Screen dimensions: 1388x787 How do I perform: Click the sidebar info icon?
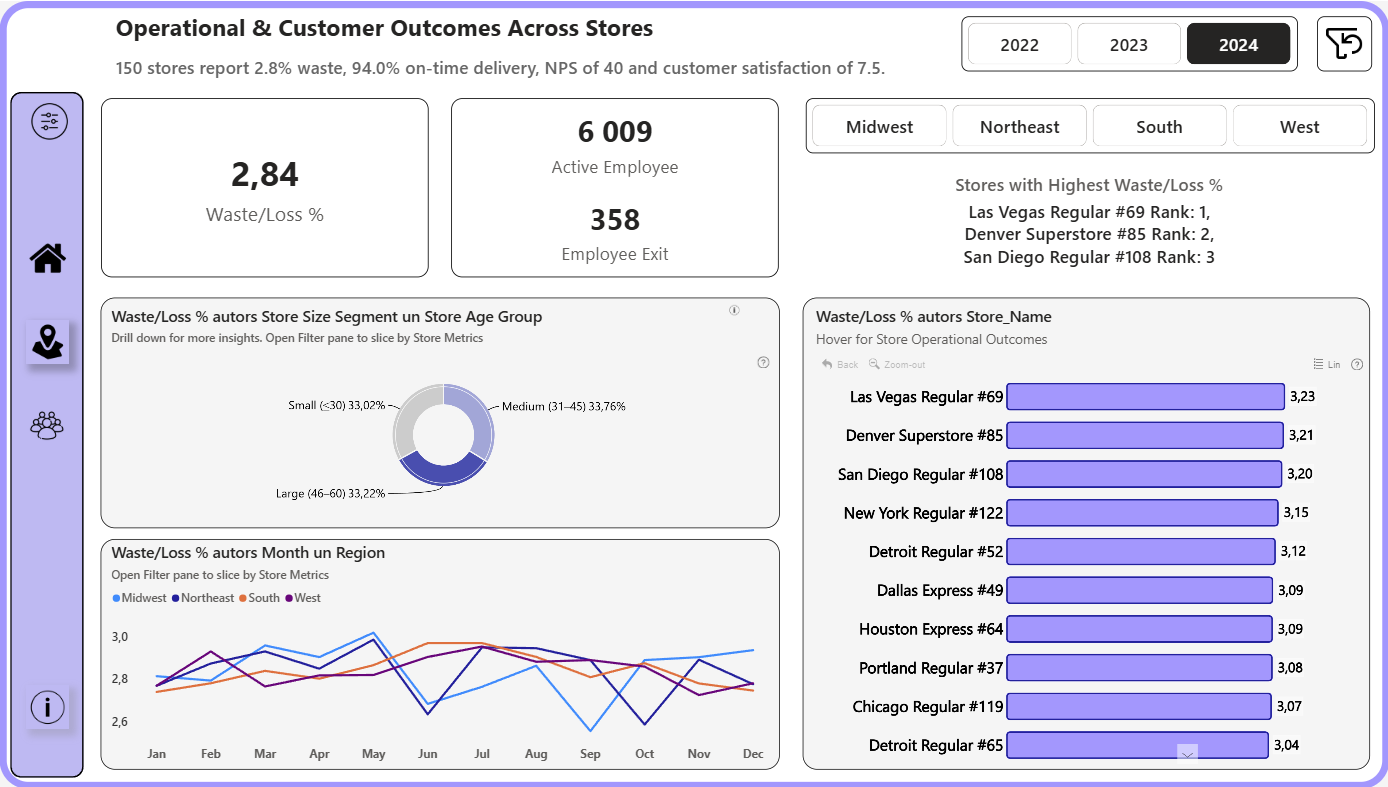click(47, 707)
